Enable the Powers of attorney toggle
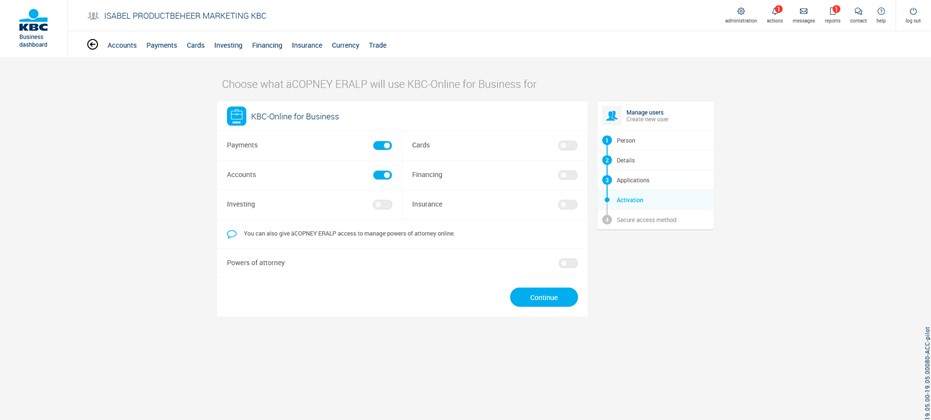 click(x=568, y=263)
